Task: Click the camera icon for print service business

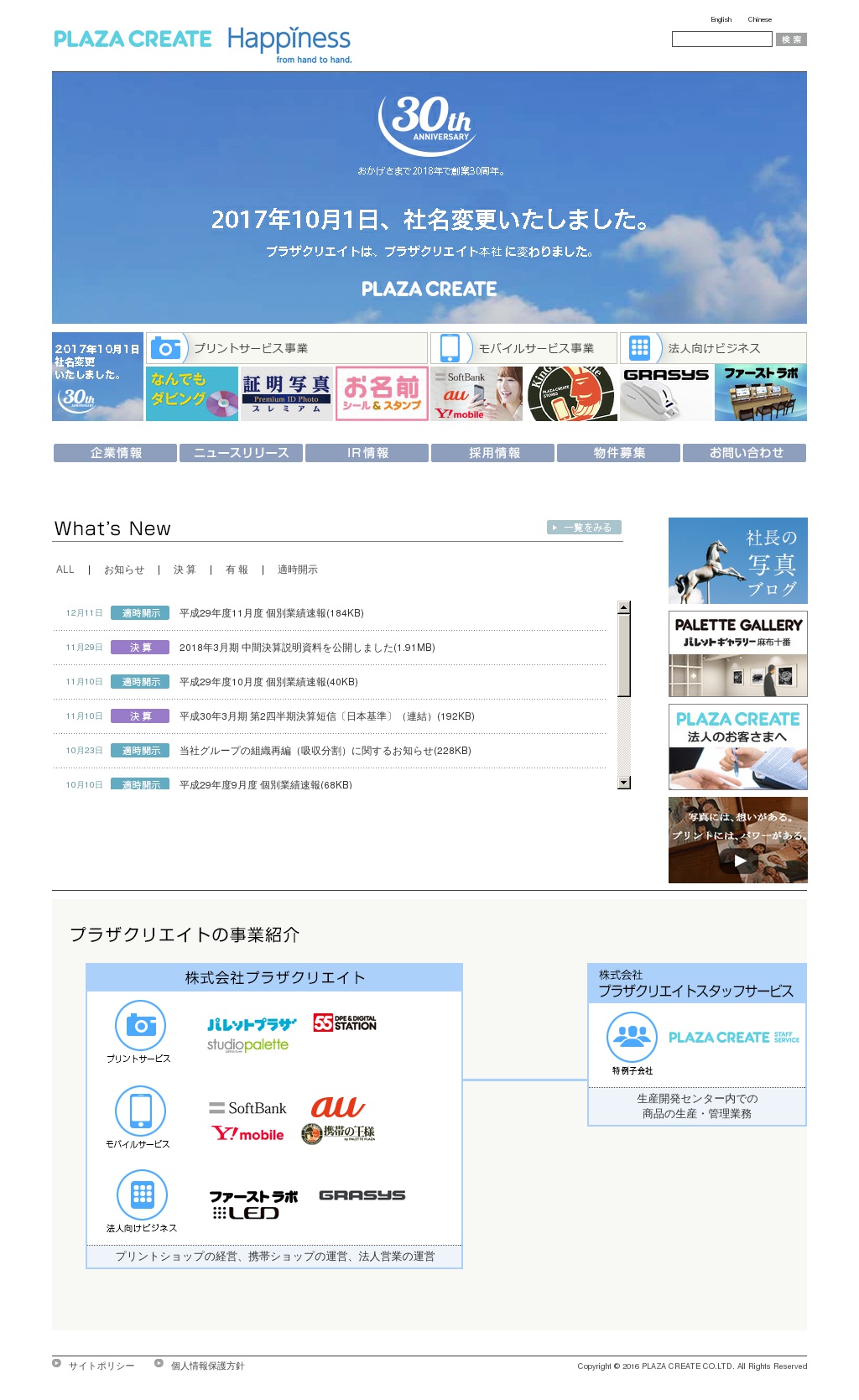Action: pyautogui.click(x=166, y=348)
